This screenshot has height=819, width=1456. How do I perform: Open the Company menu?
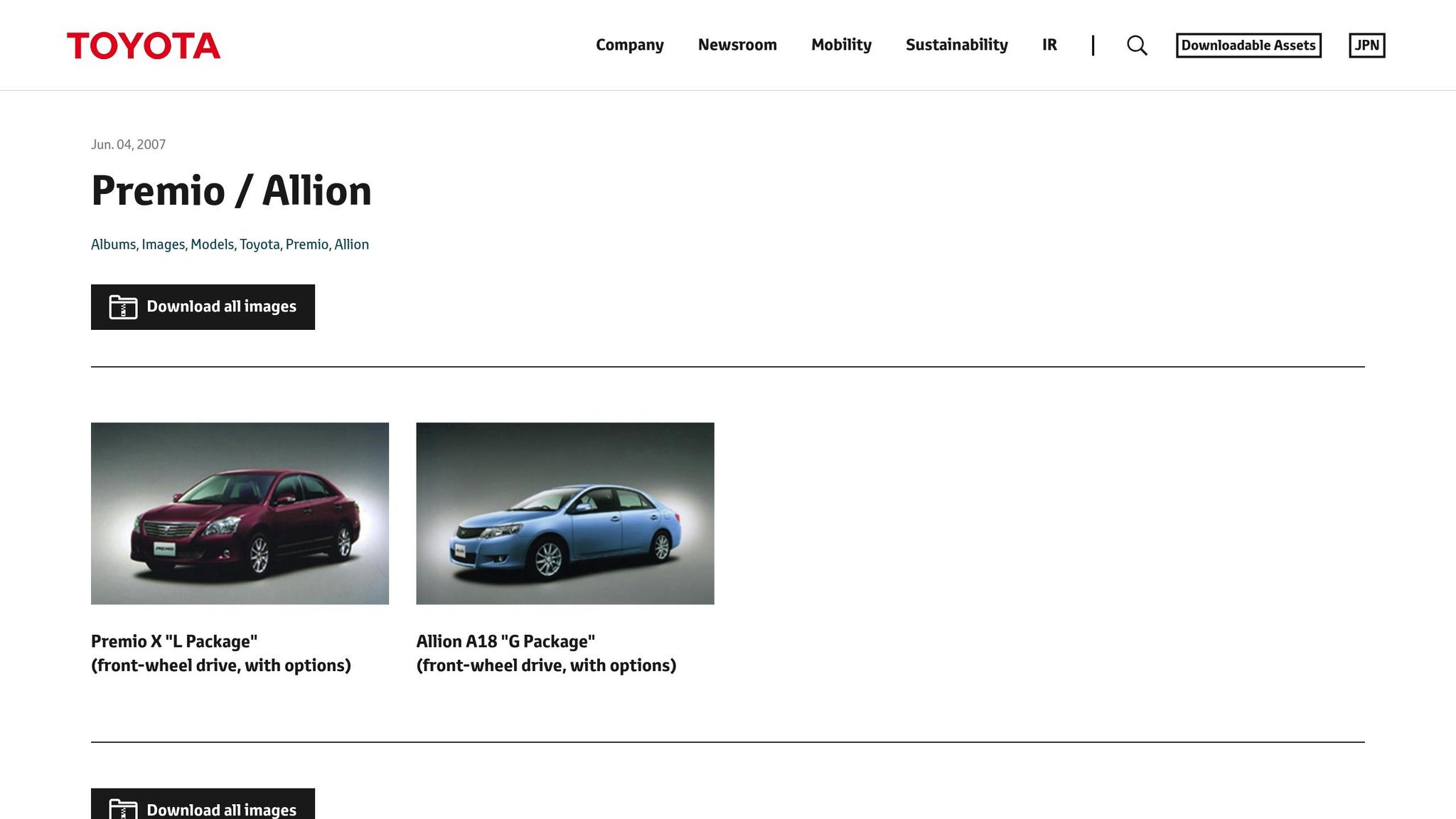[629, 45]
